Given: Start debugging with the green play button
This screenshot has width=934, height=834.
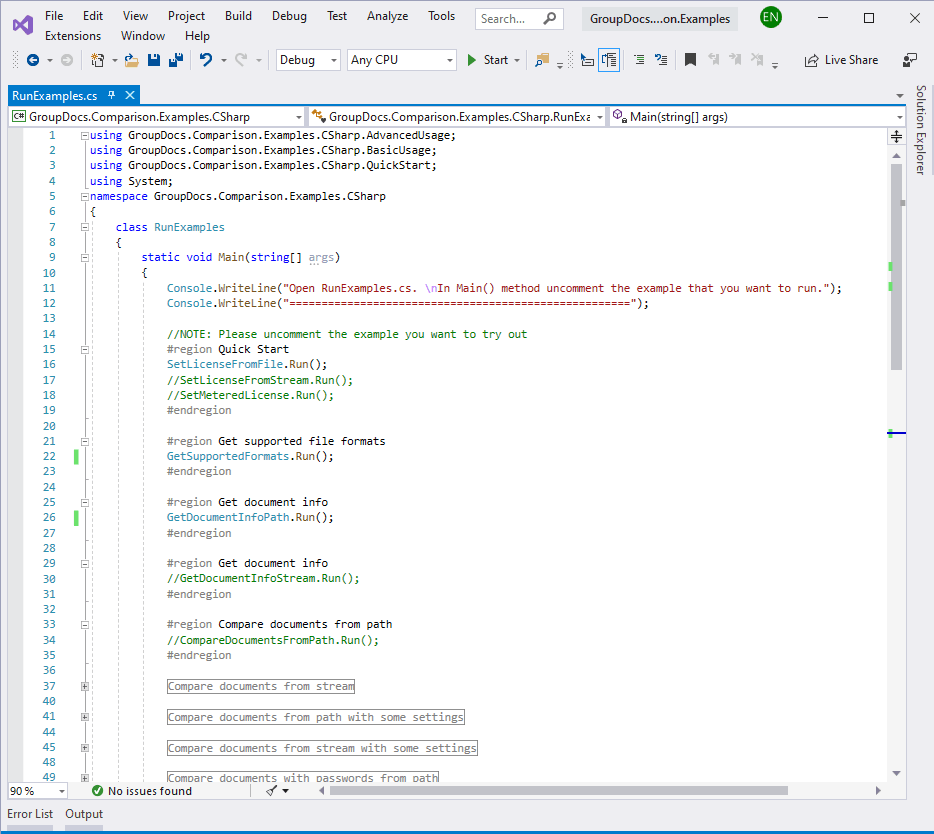Looking at the screenshot, I should coord(472,60).
